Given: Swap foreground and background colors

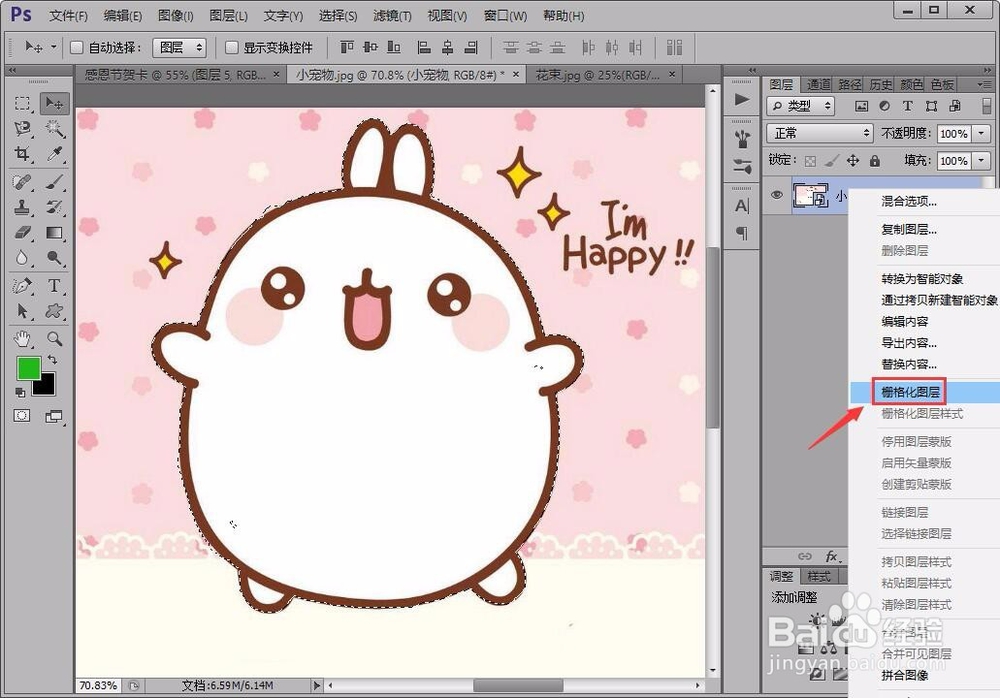Looking at the screenshot, I should (x=53, y=360).
